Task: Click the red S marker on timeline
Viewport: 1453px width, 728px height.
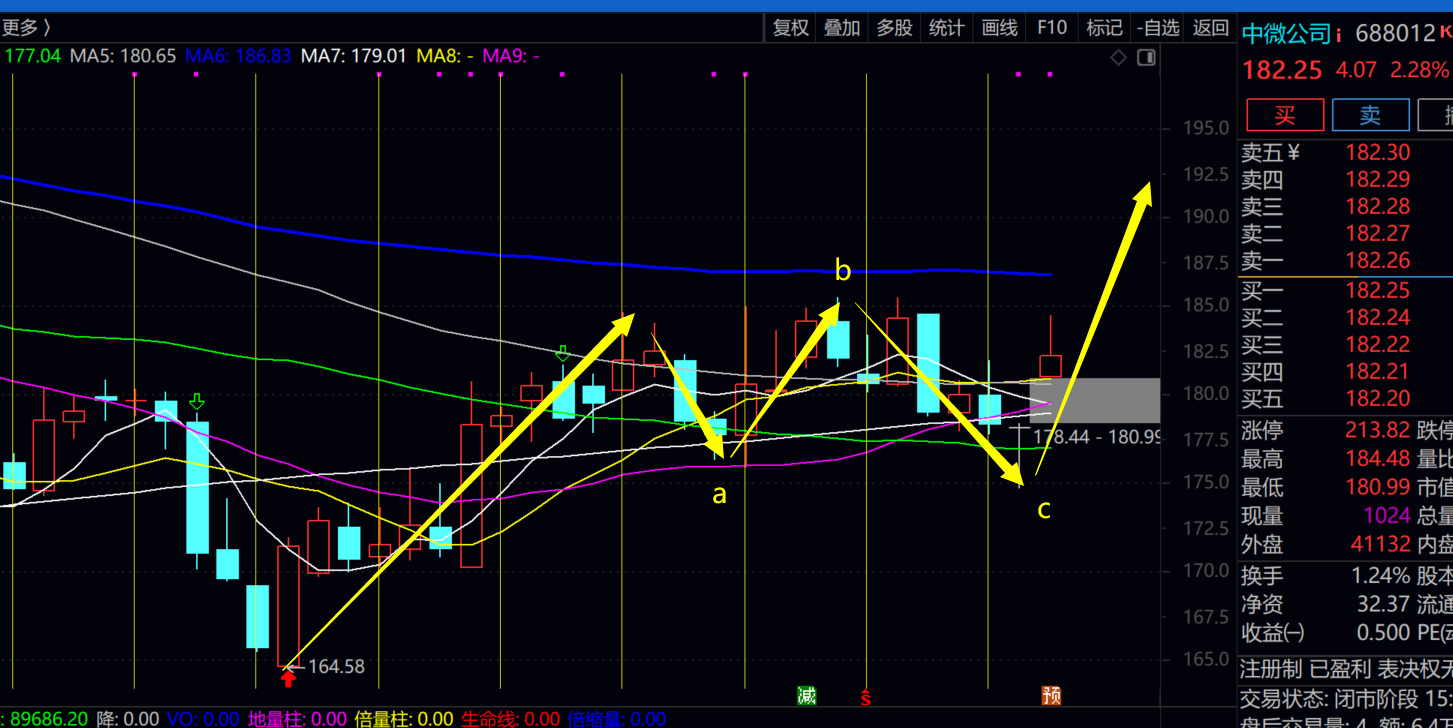Action: 866,697
